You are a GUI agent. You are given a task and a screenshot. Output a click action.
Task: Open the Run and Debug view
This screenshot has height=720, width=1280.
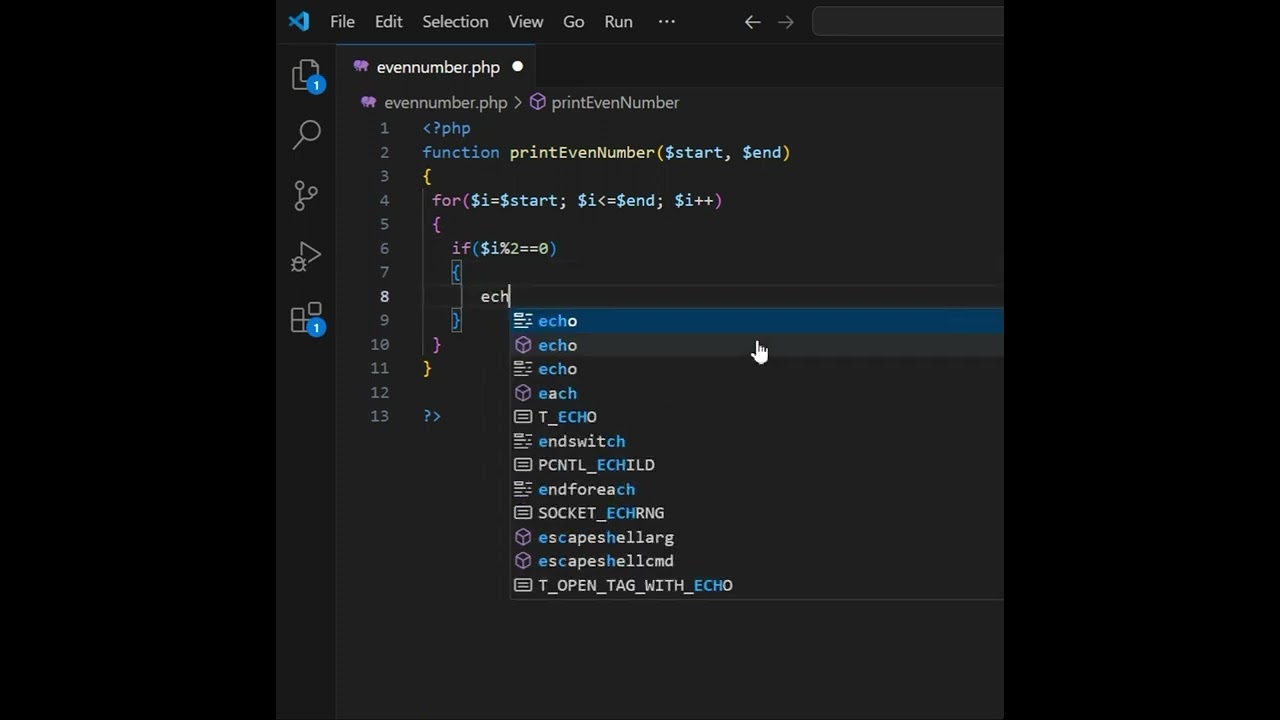[306, 257]
